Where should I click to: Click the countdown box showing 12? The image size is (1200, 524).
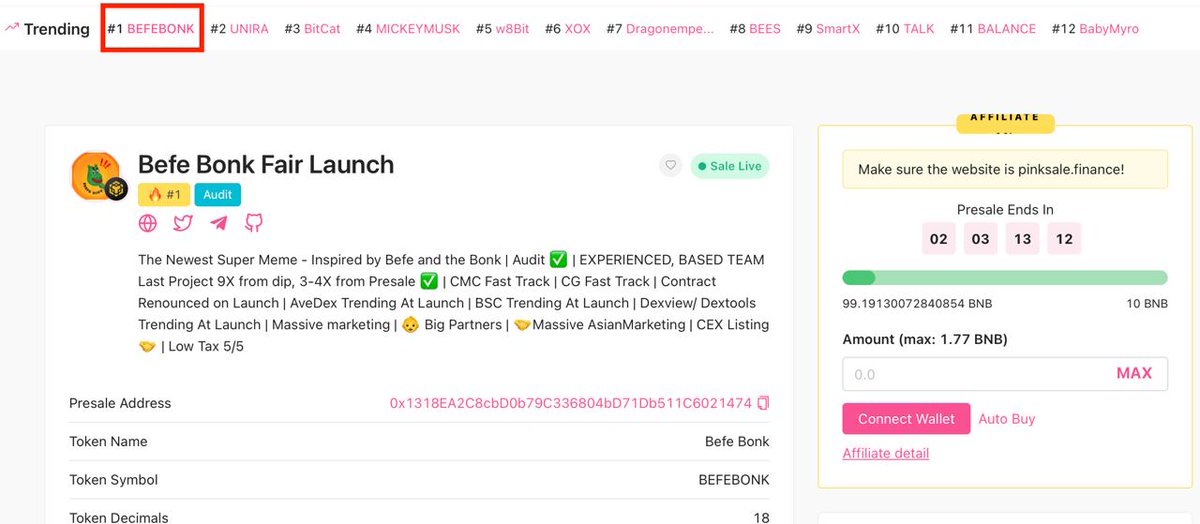(1064, 239)
